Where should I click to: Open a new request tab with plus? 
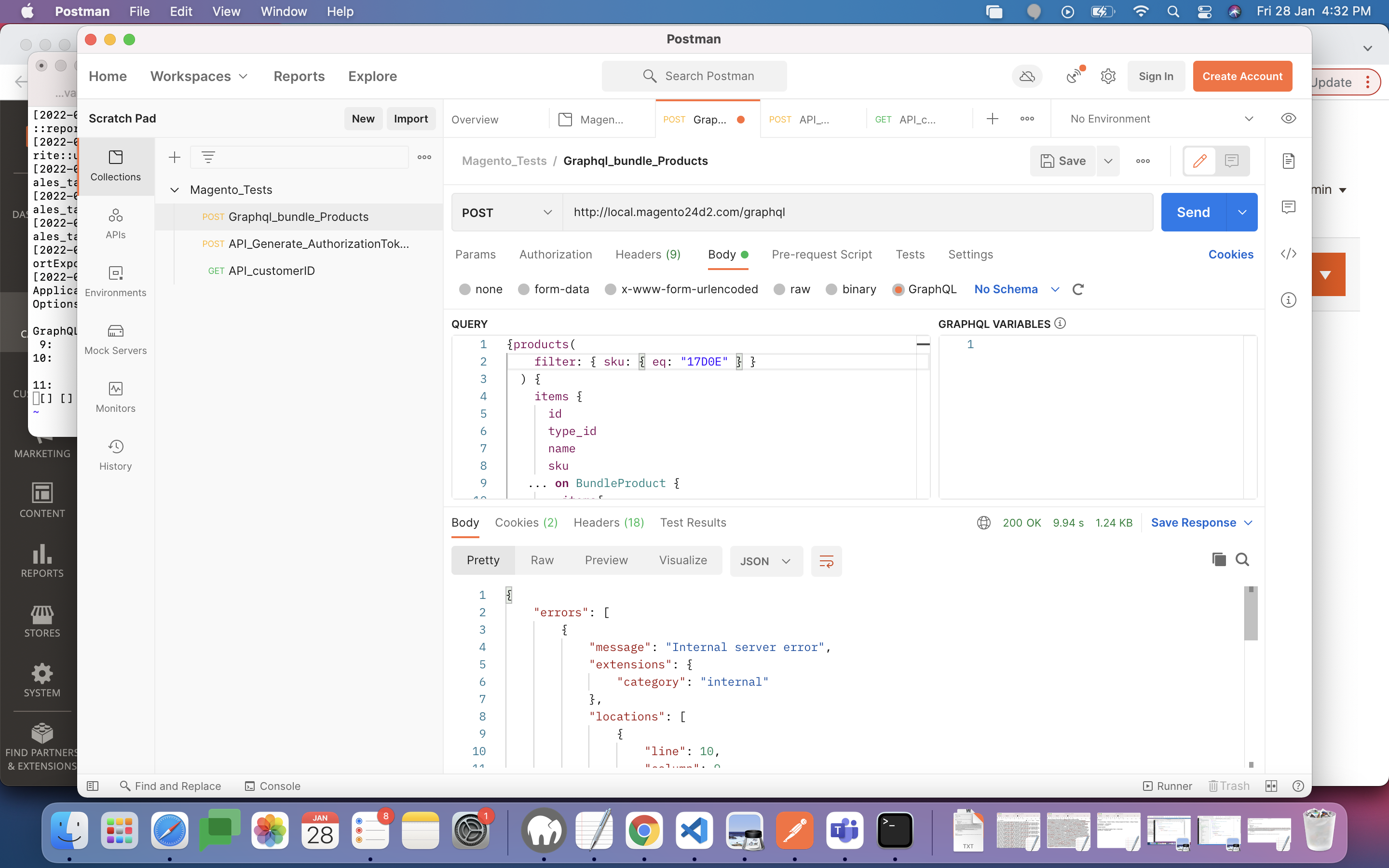[x=993, y=119]
